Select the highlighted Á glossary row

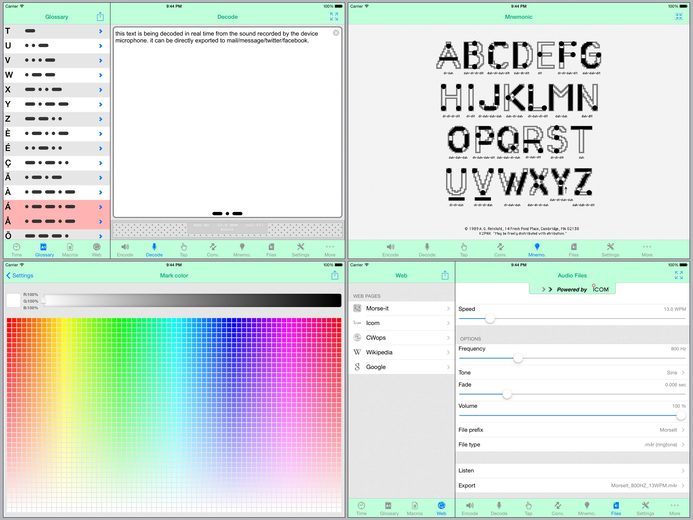tap(57, 207)
